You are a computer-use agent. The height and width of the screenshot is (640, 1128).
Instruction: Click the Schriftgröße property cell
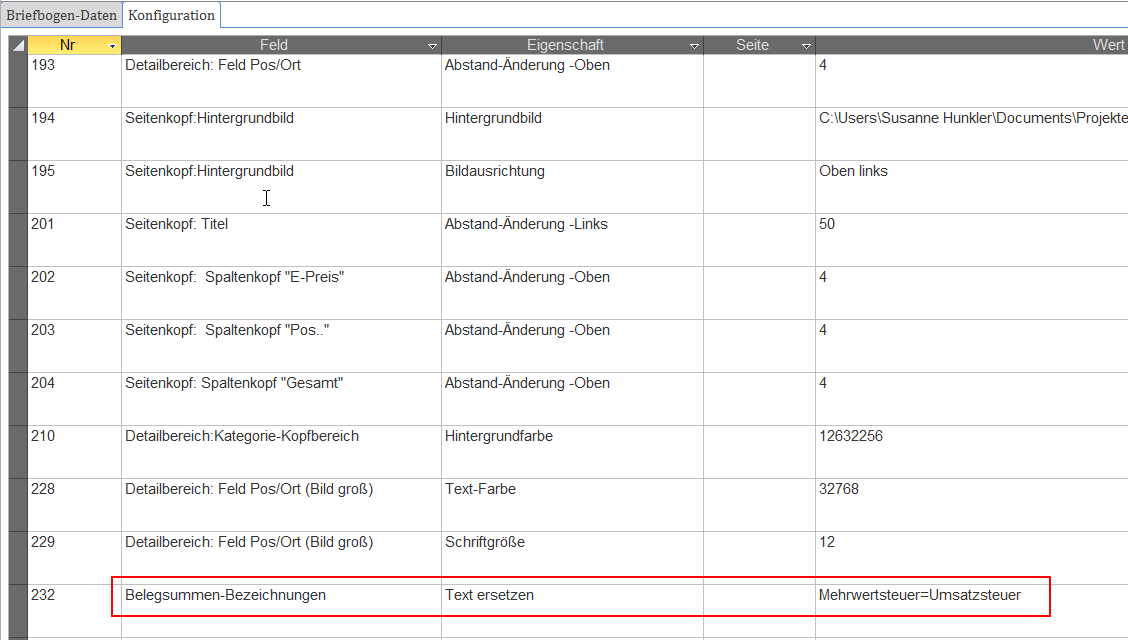tap(485, 542)
